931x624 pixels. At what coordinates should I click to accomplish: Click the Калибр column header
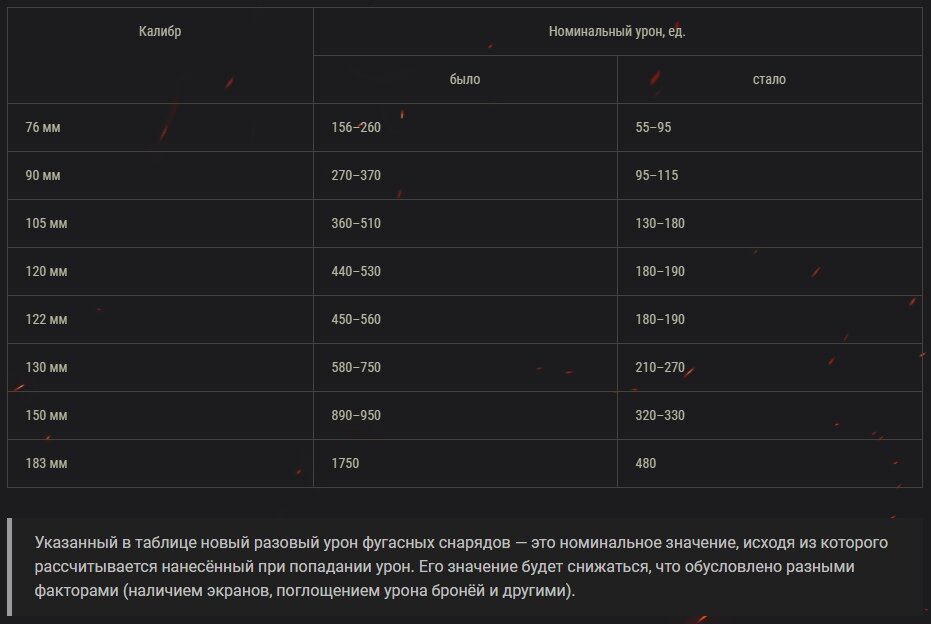click(160, 31)
